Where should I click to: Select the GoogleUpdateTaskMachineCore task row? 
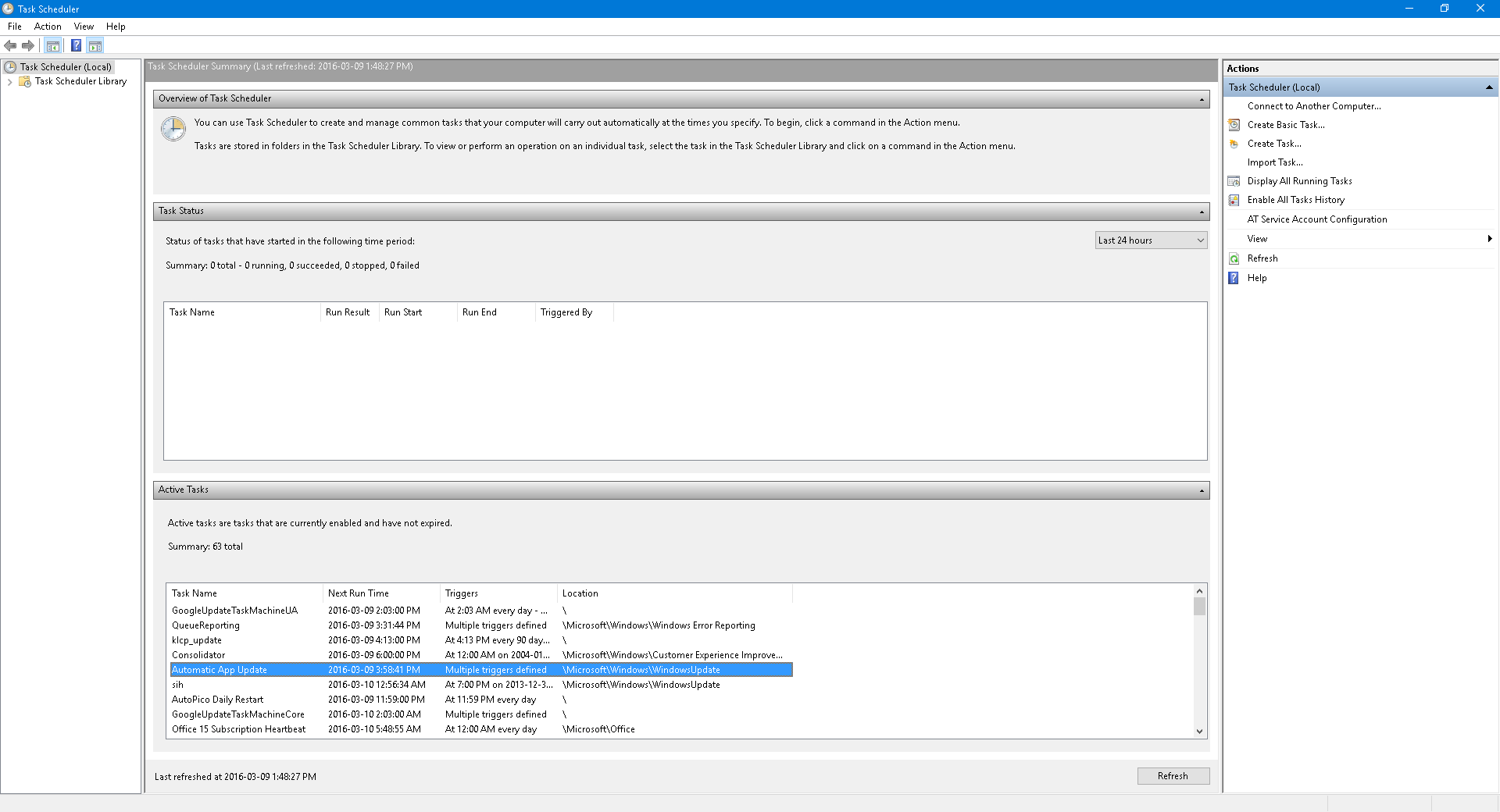click(x=481, y=714)
